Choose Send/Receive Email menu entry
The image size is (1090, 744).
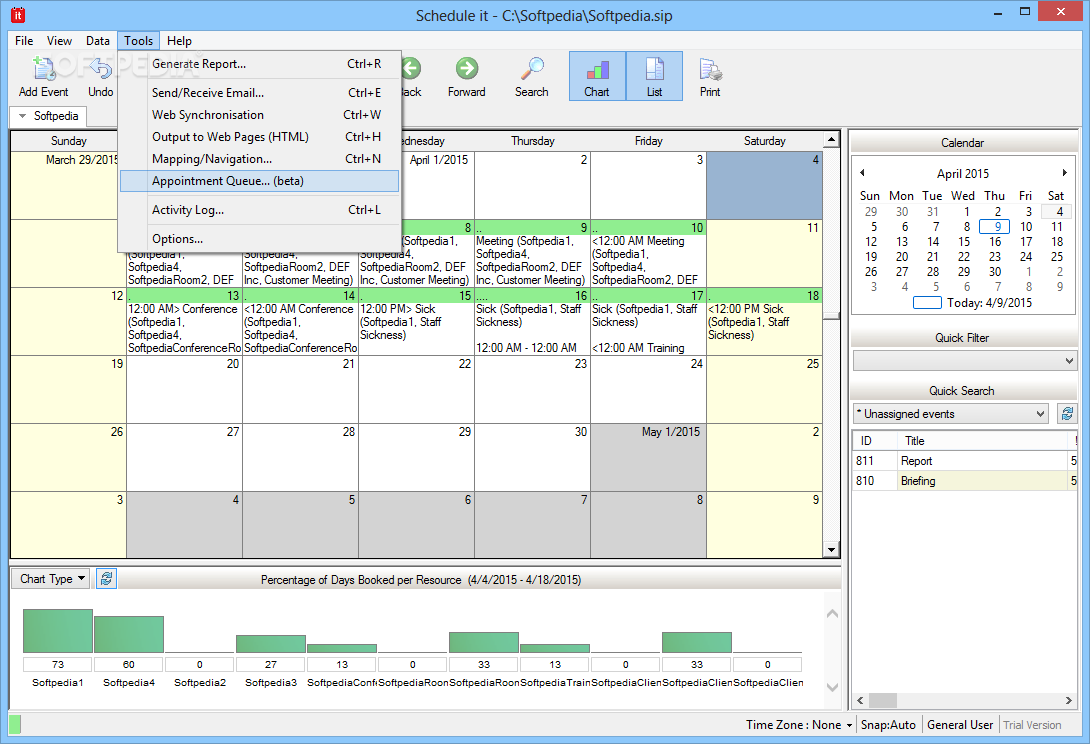259,92
